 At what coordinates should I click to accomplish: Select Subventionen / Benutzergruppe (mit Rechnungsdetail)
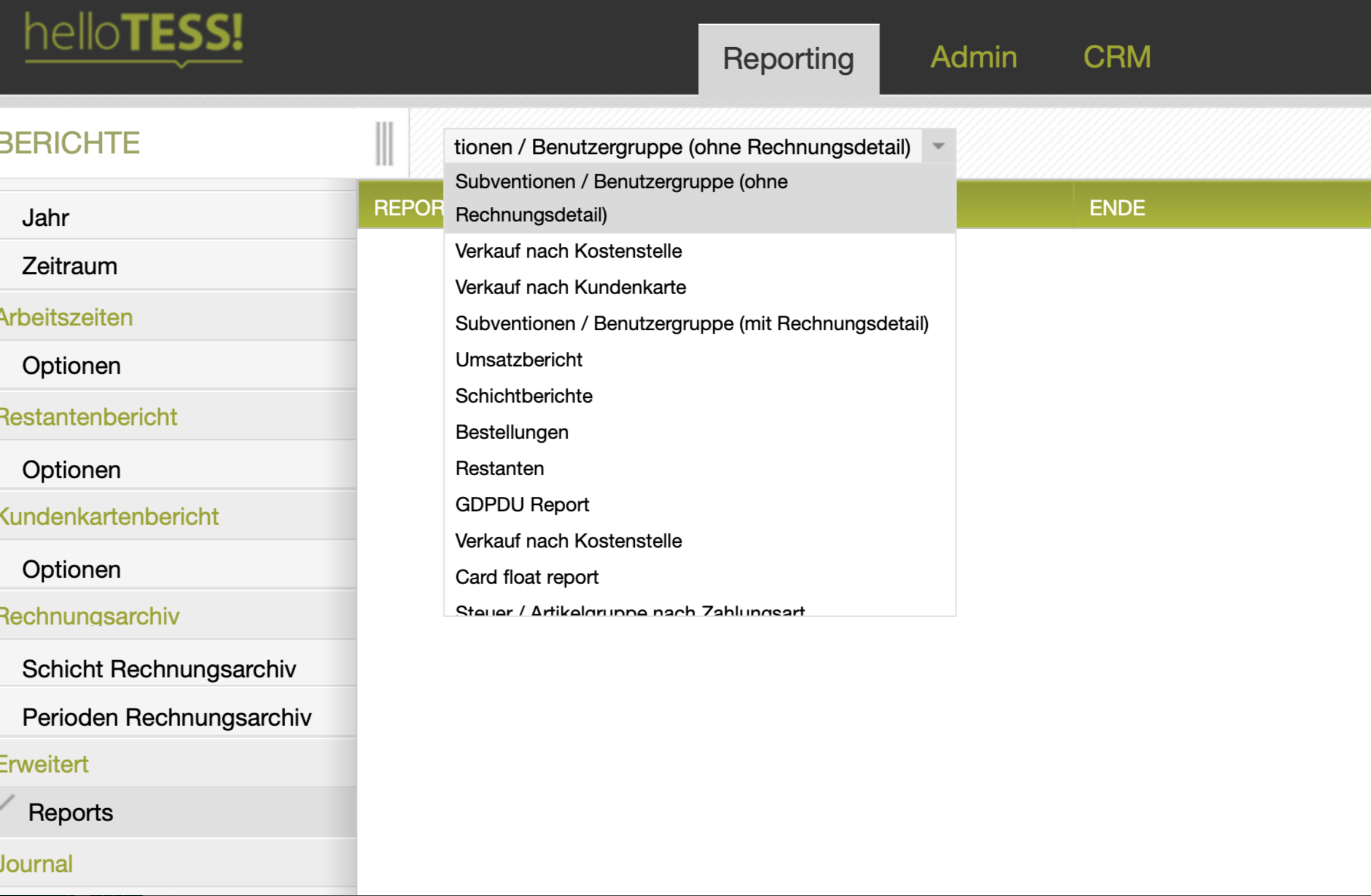click(700, 324)
